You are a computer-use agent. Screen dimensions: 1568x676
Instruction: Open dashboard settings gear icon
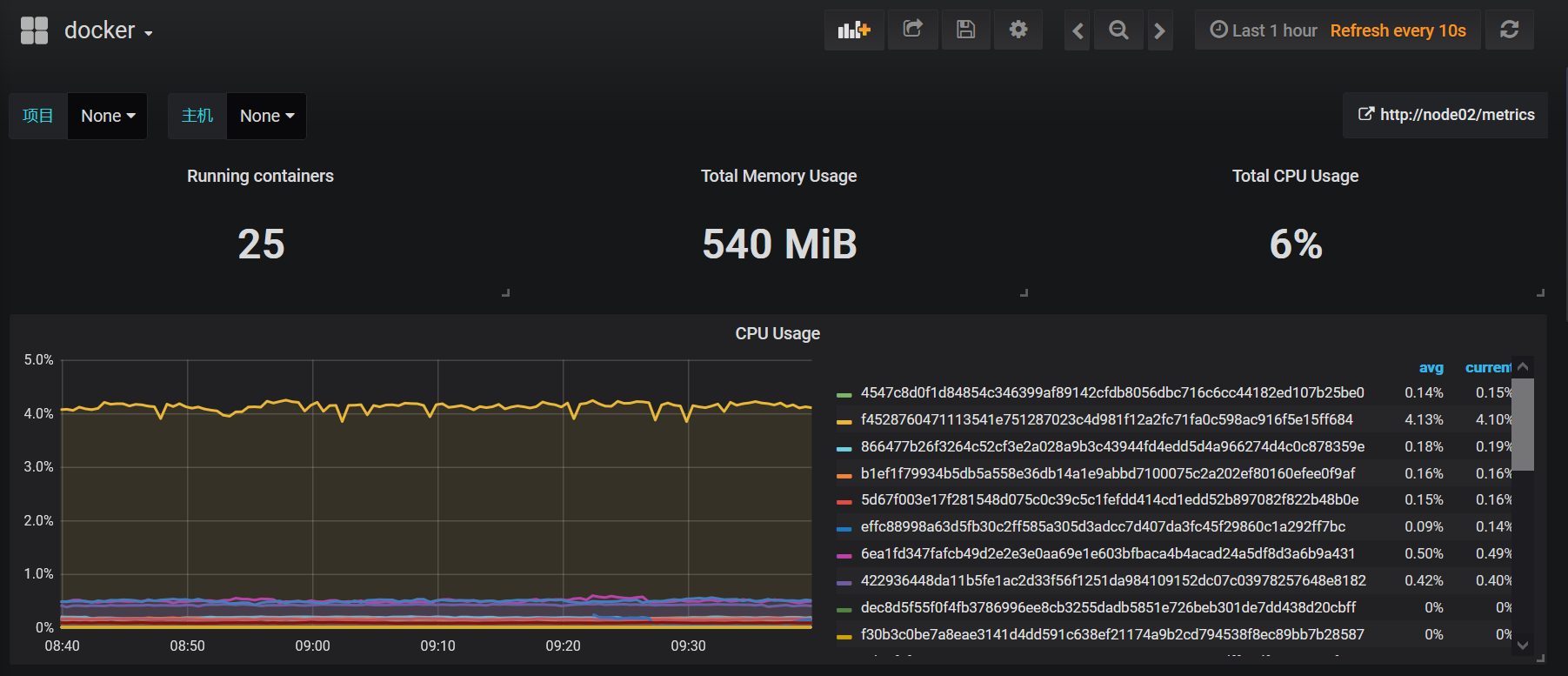click(1018, 30)
